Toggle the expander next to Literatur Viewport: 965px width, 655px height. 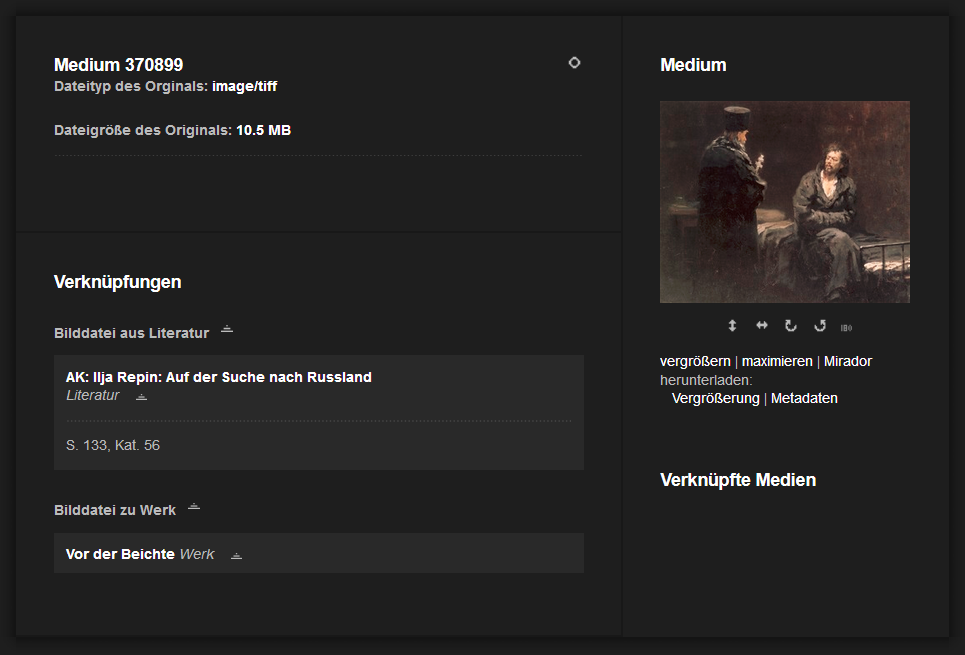[142, 396]
